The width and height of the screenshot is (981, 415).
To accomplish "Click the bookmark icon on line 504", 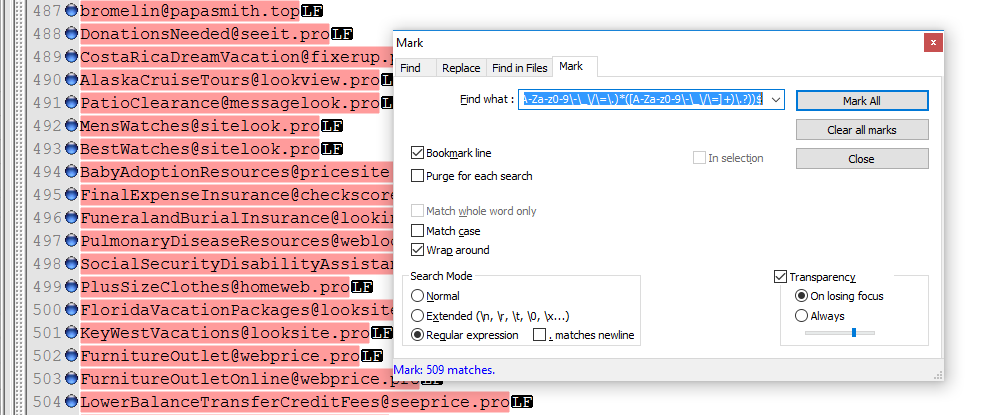I will click(x=72, y=402).
